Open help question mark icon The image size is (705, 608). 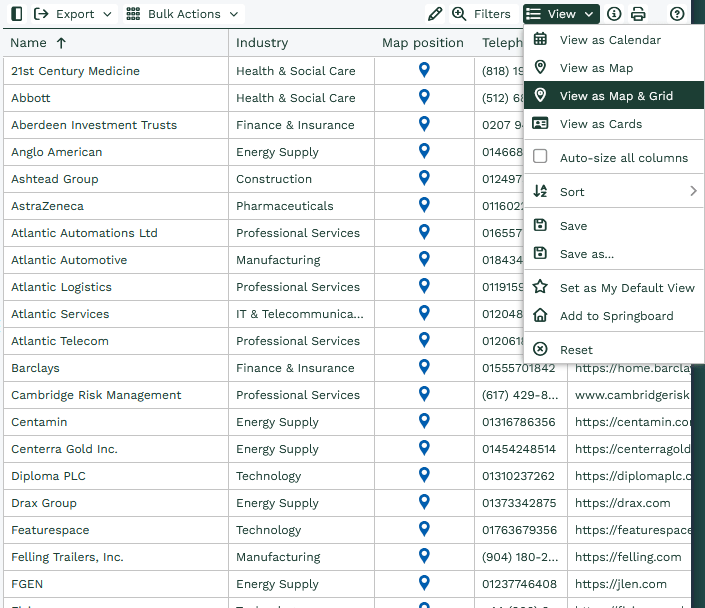(x=677, y=14)
